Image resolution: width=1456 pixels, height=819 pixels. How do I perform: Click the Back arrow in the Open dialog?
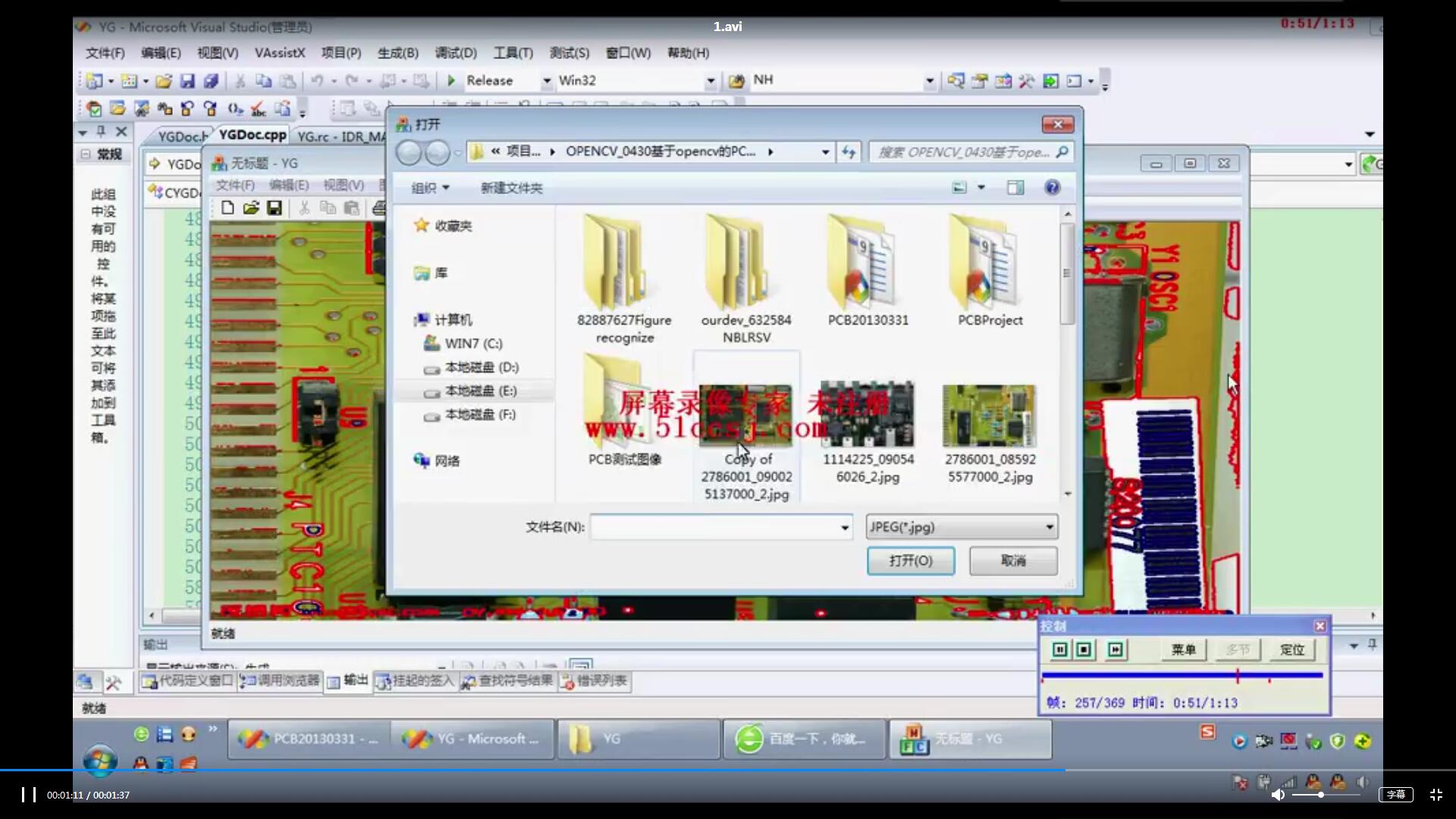[409, 153]
